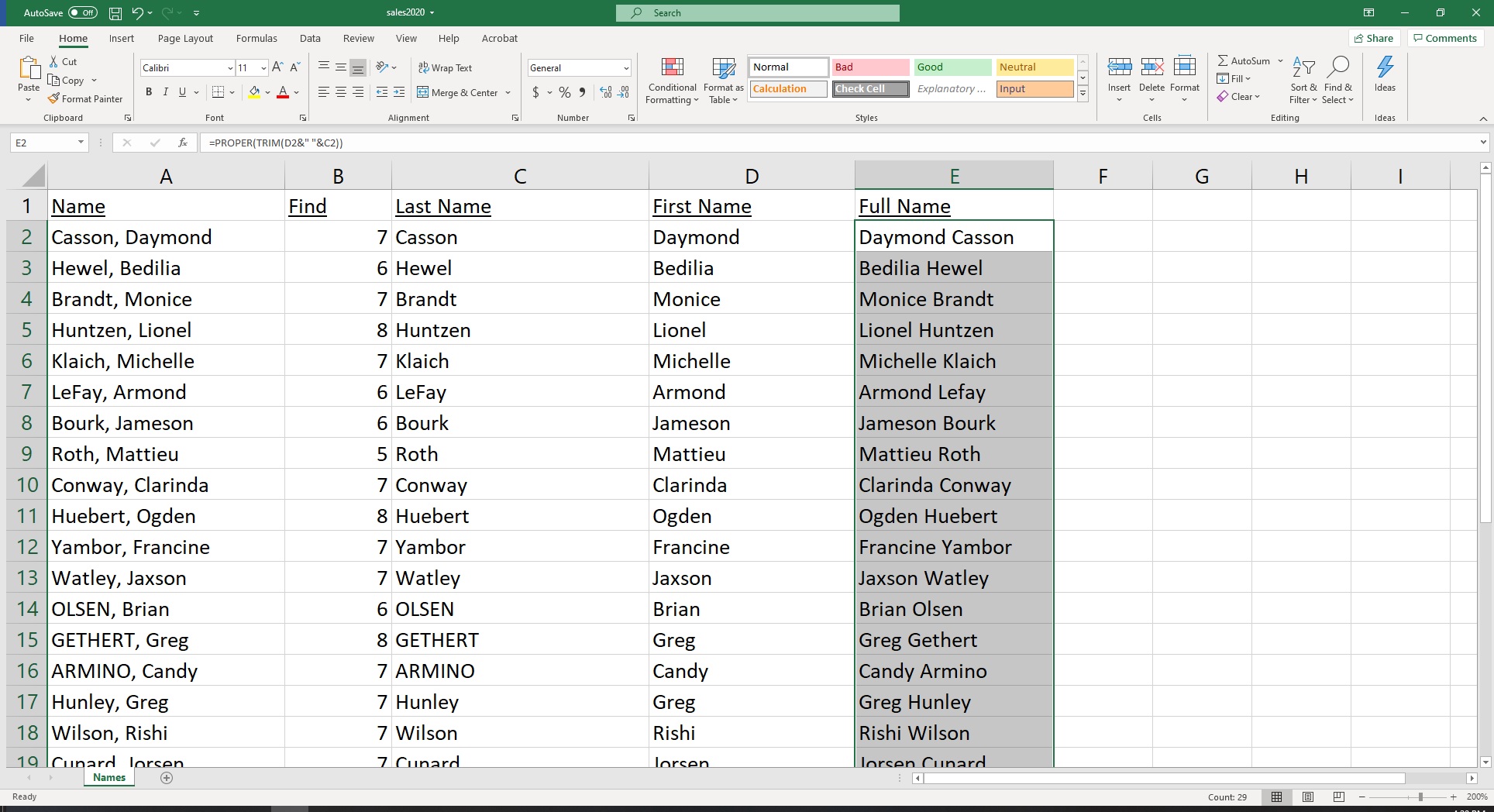
Task: Click the Format Painter brush
Action: [x=85, y=98]
